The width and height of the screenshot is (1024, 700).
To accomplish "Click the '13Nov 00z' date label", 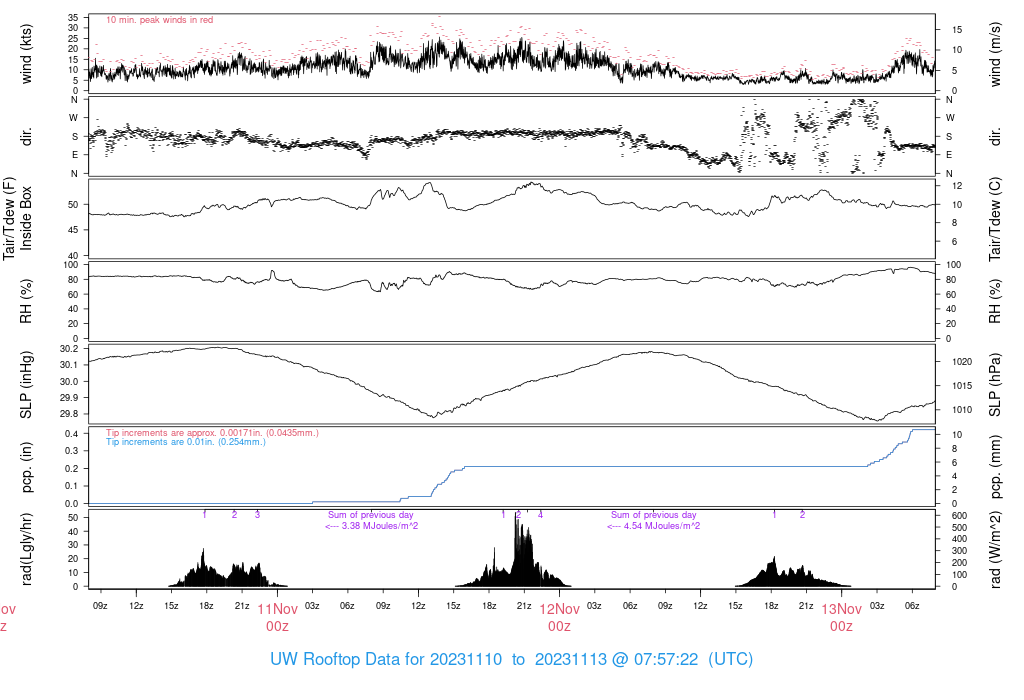I will 842,618.
